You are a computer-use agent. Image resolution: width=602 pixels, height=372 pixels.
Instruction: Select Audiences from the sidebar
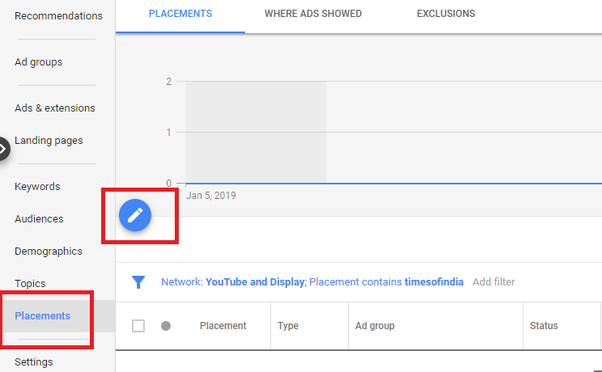coord(39,219)
